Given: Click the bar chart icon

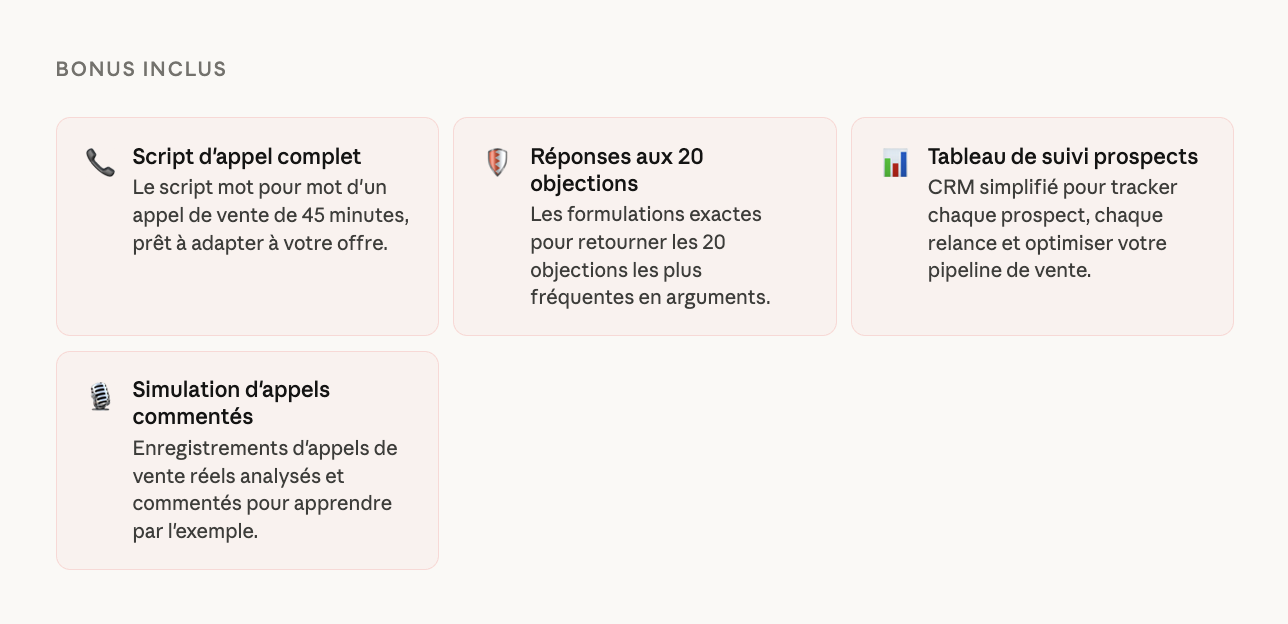Looking at the screenshot, I should coord(895,162).
